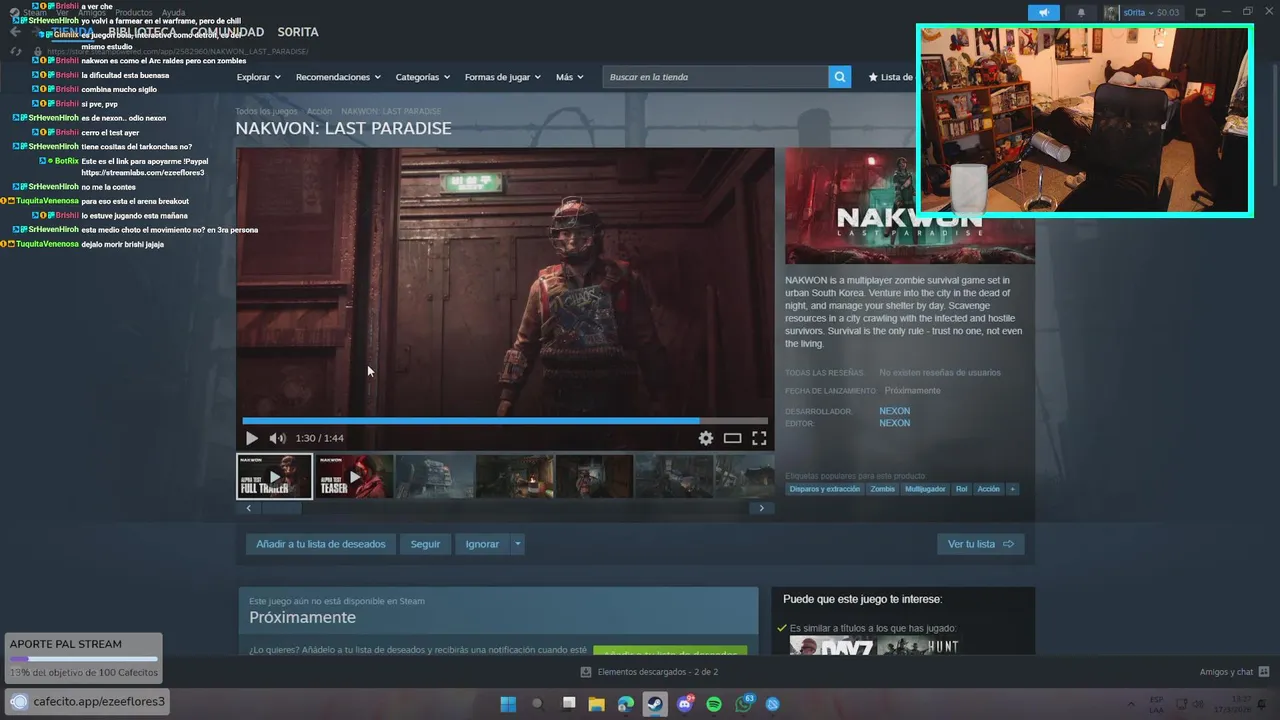Open the notifications bell icon
Image resolution: width=1280 pixels, height=720 pixels.
point(1081,12)
